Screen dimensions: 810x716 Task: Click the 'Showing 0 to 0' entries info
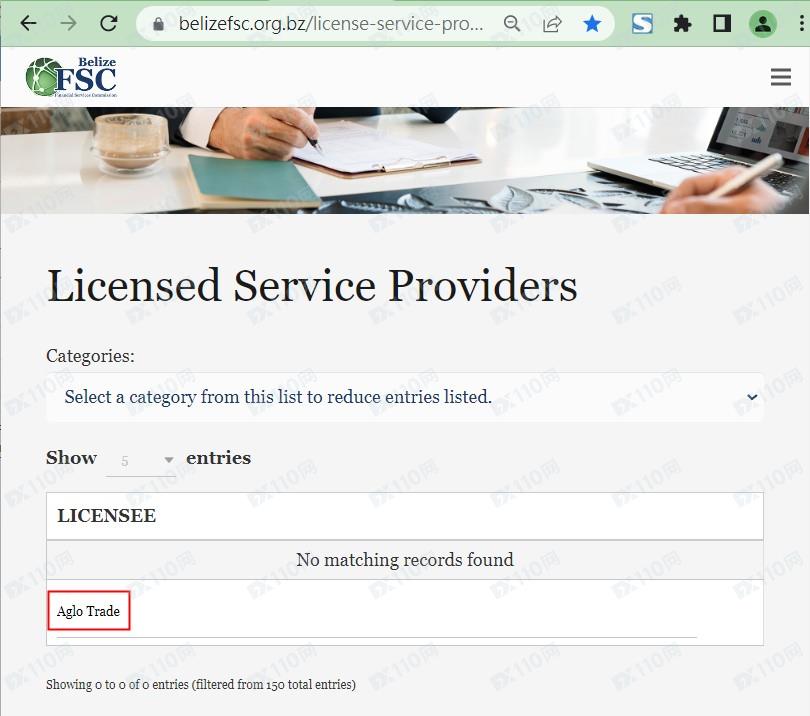pos(201,684)
